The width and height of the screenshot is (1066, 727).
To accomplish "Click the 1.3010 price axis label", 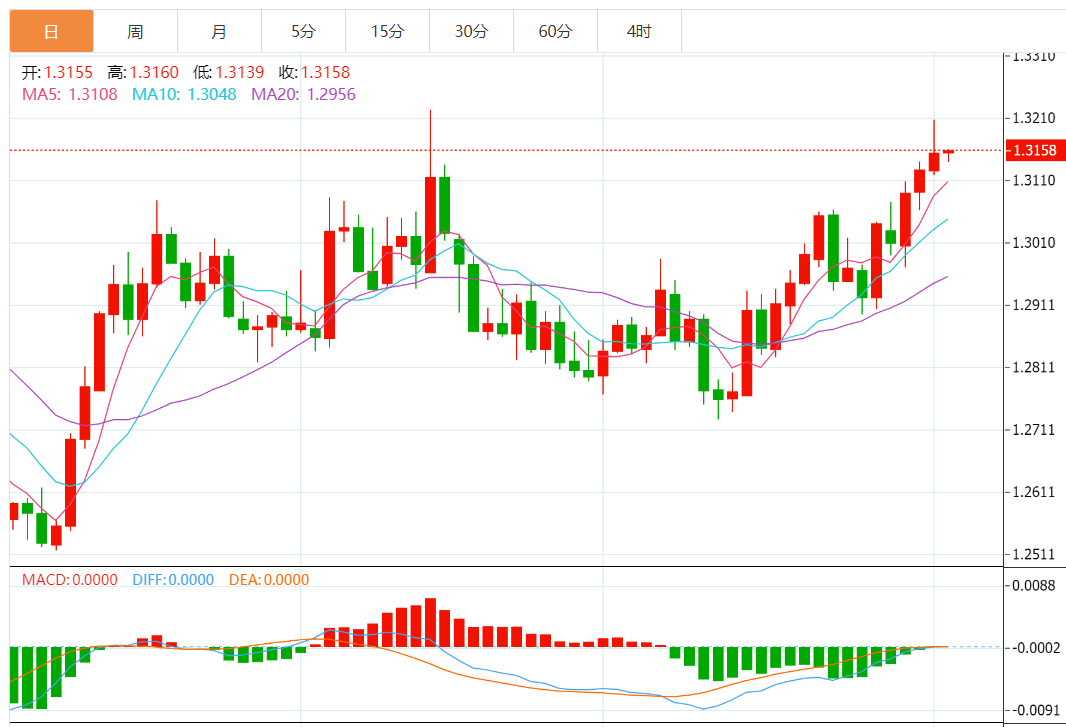I will point(1033,243).
